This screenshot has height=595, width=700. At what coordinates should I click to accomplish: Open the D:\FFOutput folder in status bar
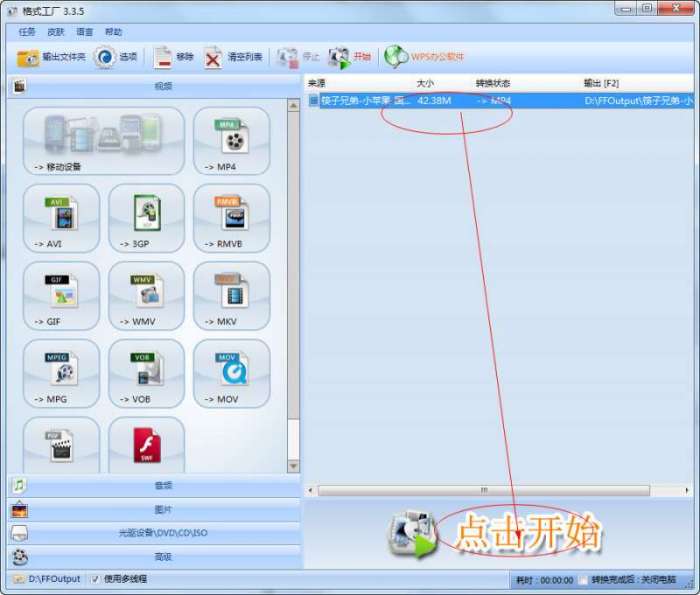47,579
